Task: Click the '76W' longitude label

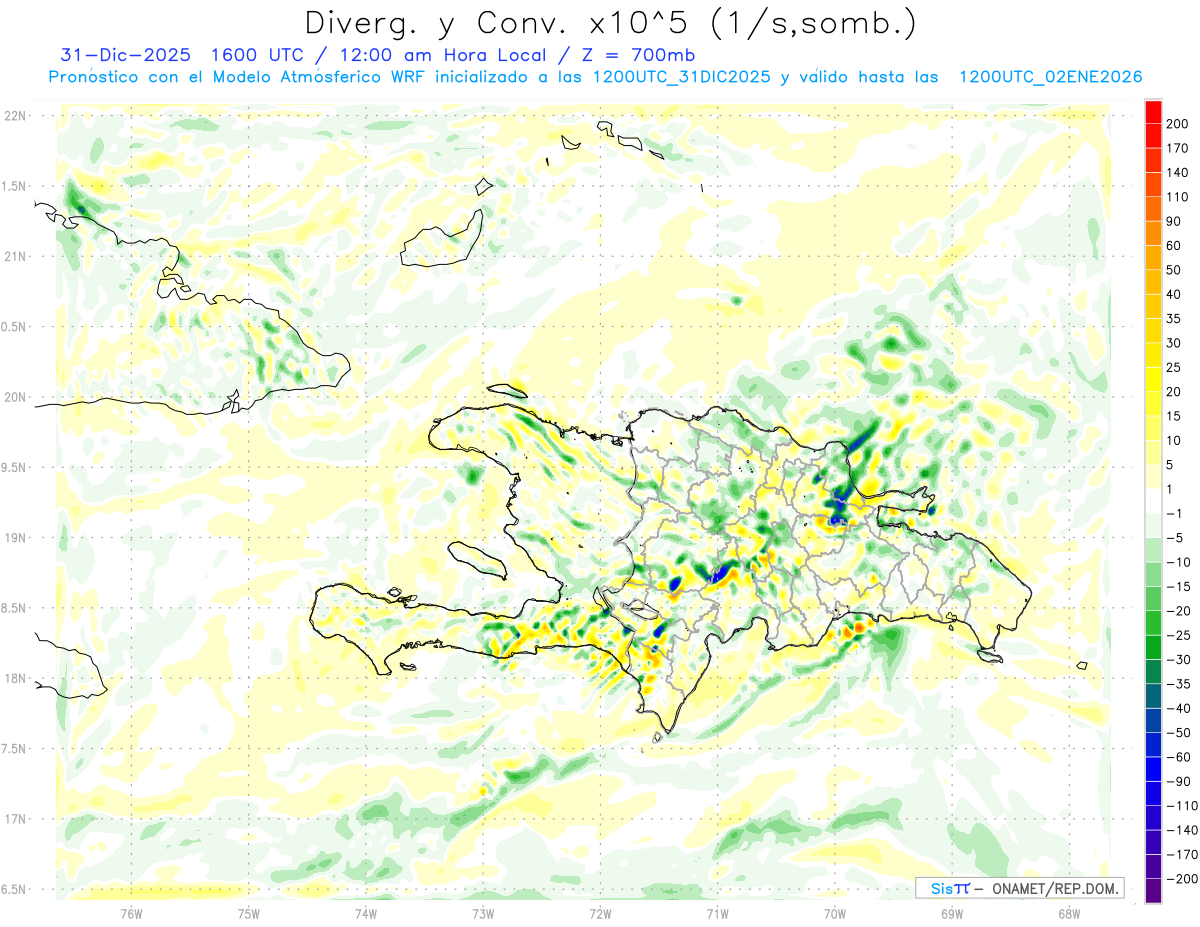Action: point(131,913)
